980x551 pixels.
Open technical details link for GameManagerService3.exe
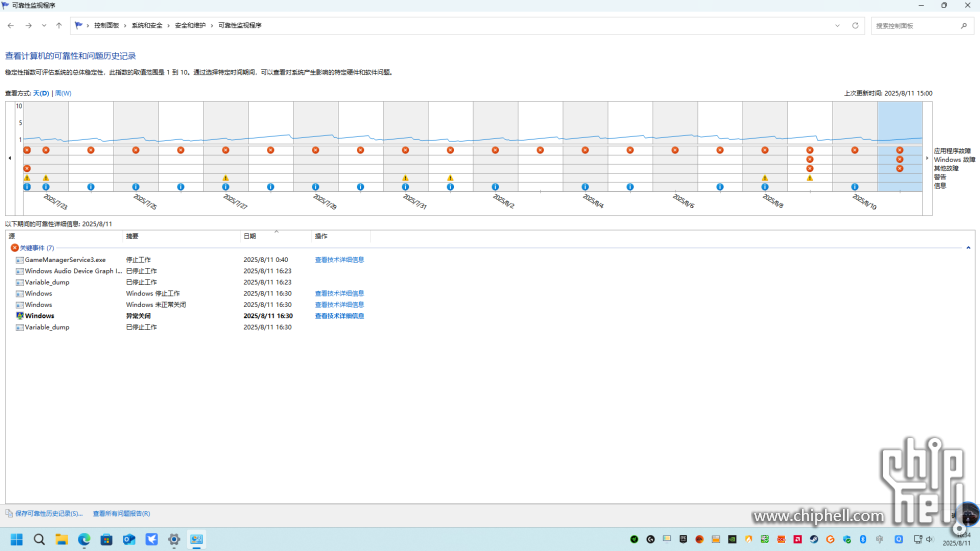339,260
